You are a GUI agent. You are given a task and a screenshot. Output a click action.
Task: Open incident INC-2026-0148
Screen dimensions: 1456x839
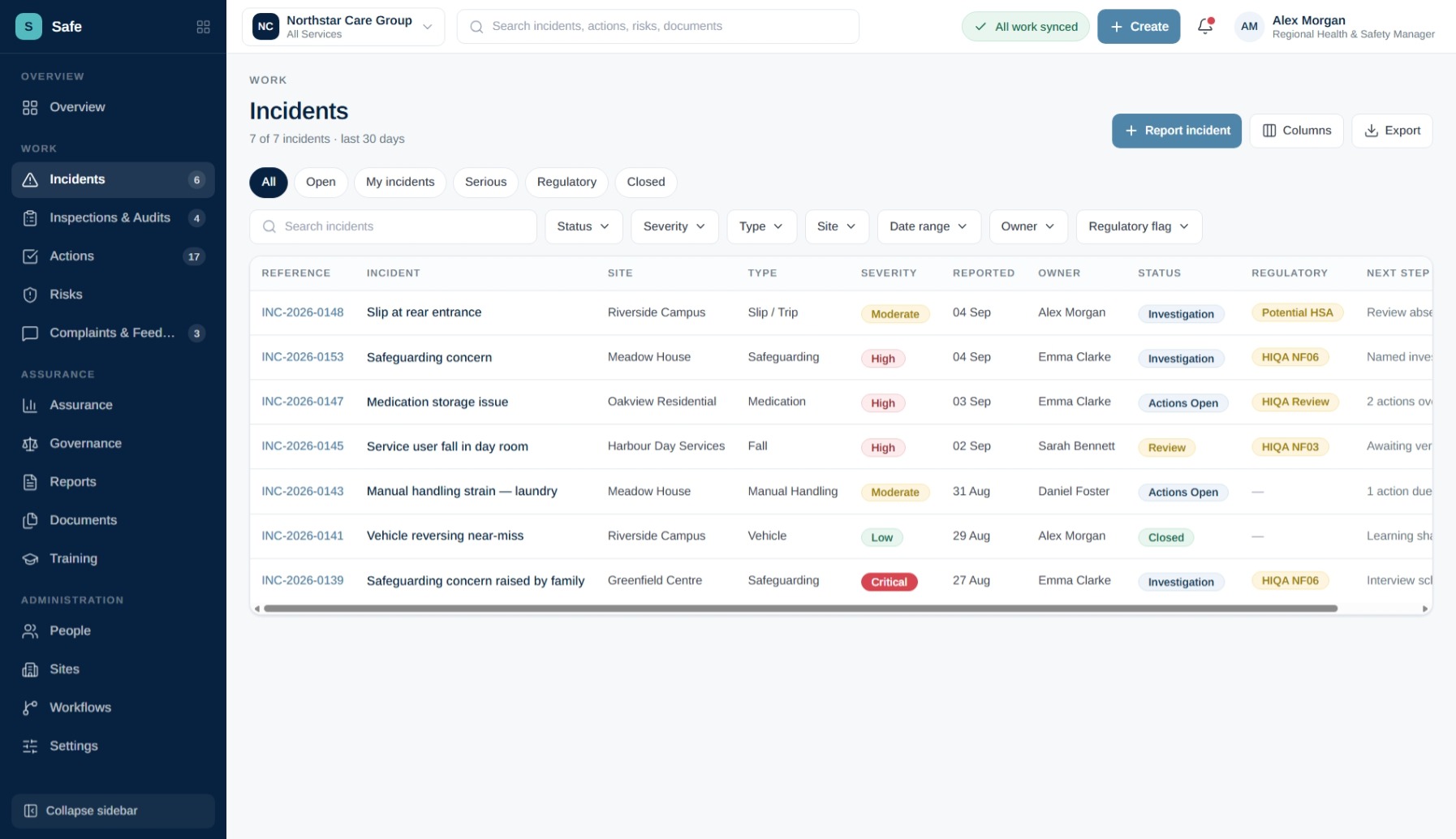[302, 312]
